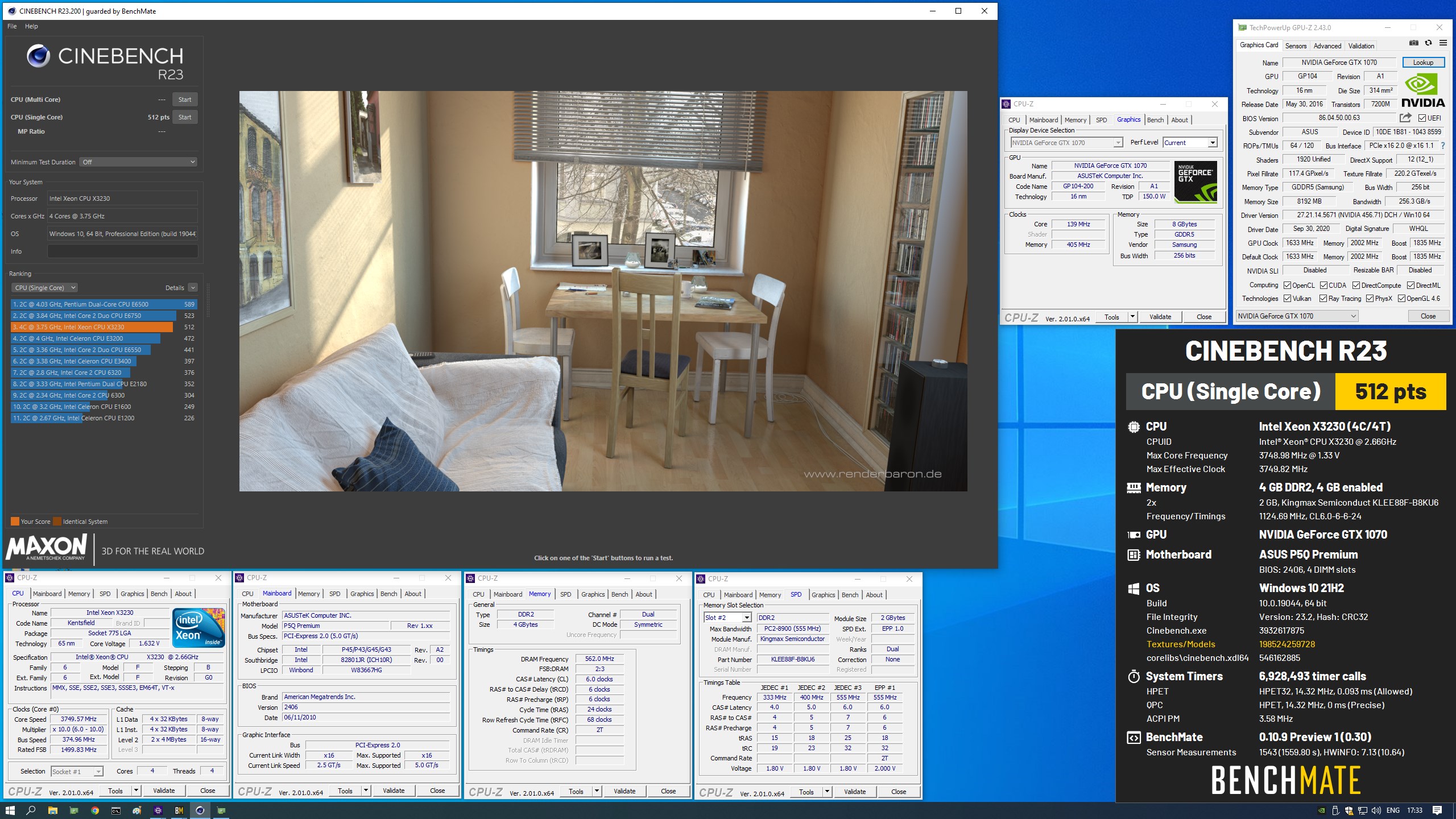The height and width of the screenshot is (819, 1456).
Task: Click Validate in CPU-Z Graphics window
Action: point(1160,317)
